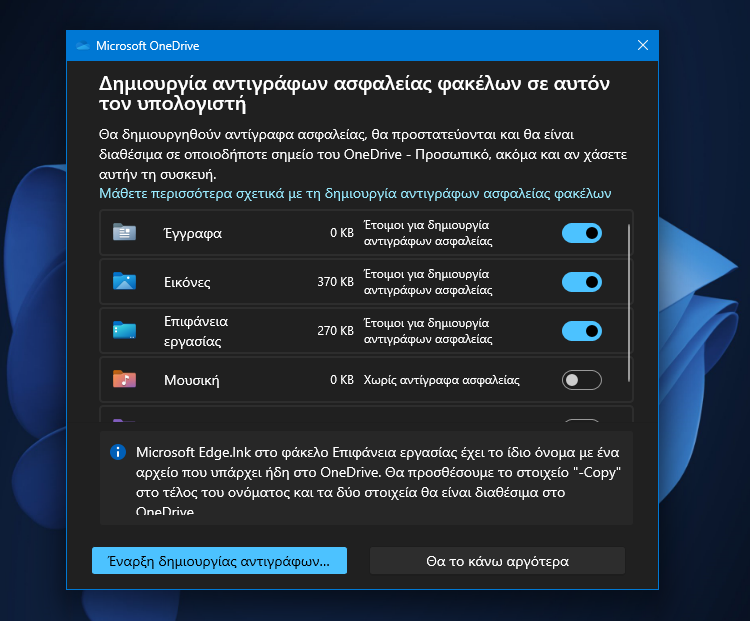Select the Επιφάνεια εργασίας folder name
The height and width of the screenshot is (621, 750).
coord(196,331)
